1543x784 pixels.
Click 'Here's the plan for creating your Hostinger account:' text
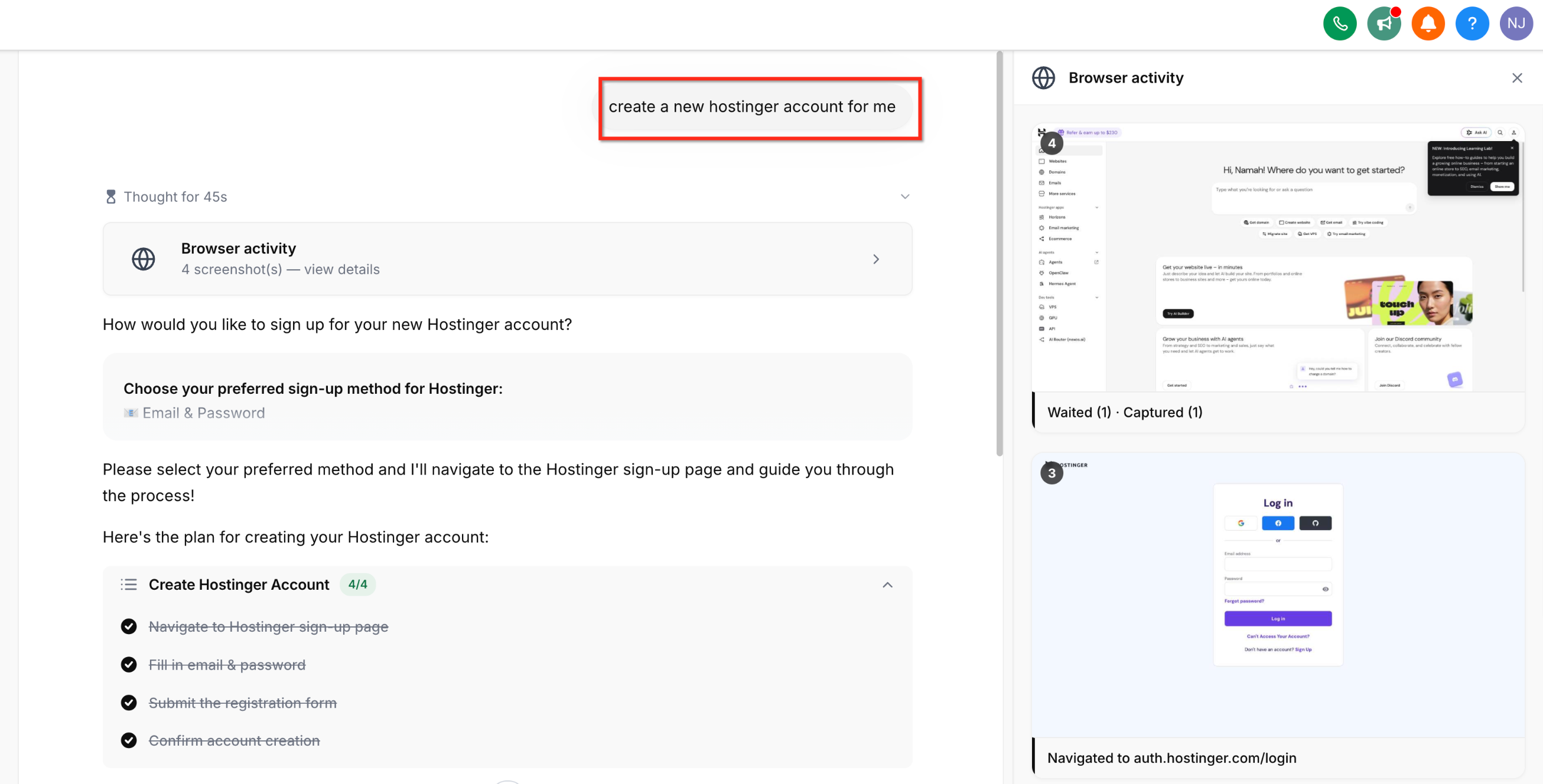[x=296, y=537]
